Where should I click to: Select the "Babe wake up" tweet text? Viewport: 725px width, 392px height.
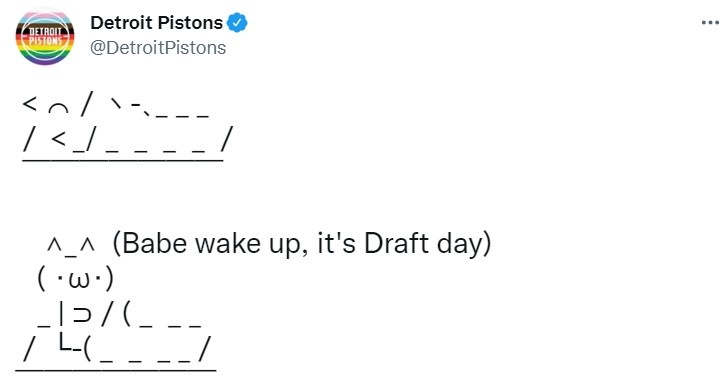pos(301,243)
